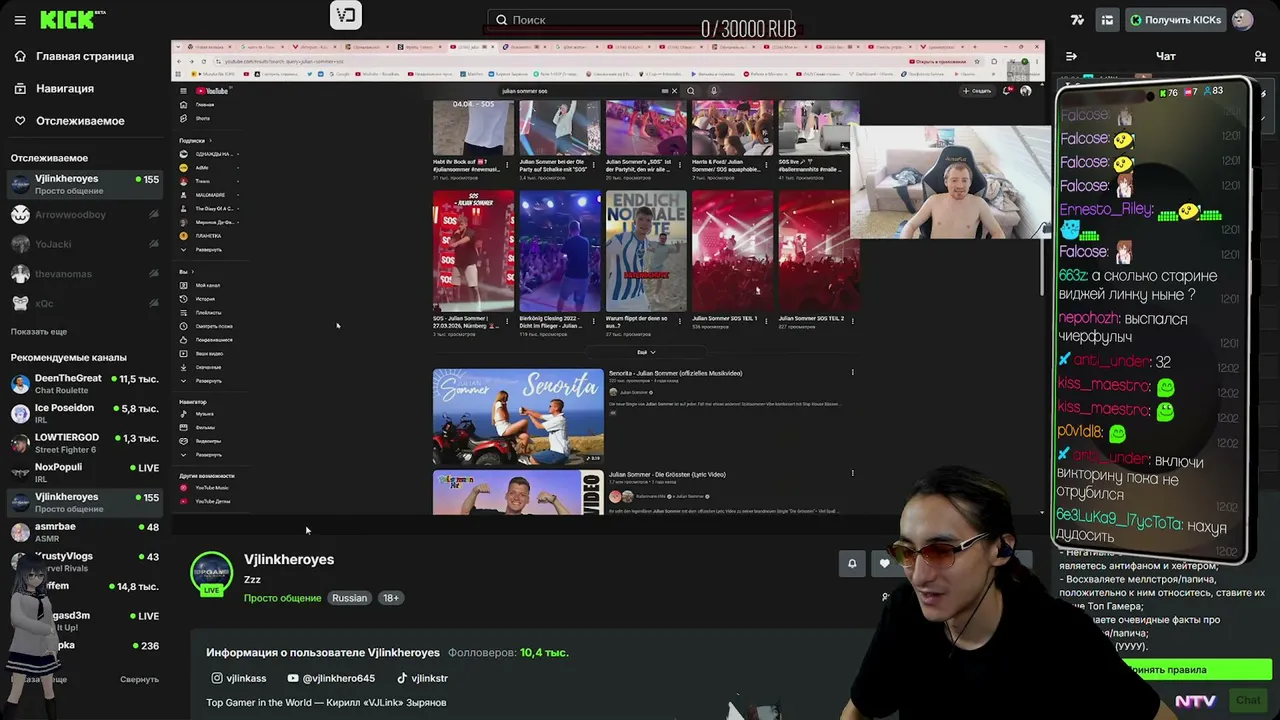
Task: Toggle notifications bell for Vjlinkheroyes
Action: click(852, 564)
